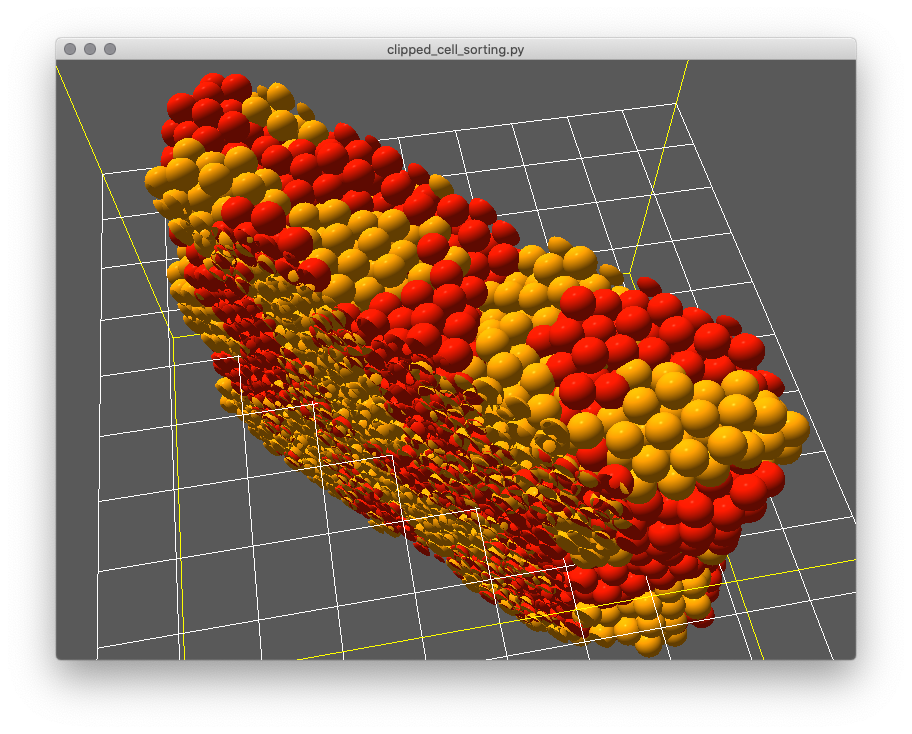The image size is (912, 734).
Task: Click the third gray zoom window button
Action: pyautogui.click(x=110, y=49)
